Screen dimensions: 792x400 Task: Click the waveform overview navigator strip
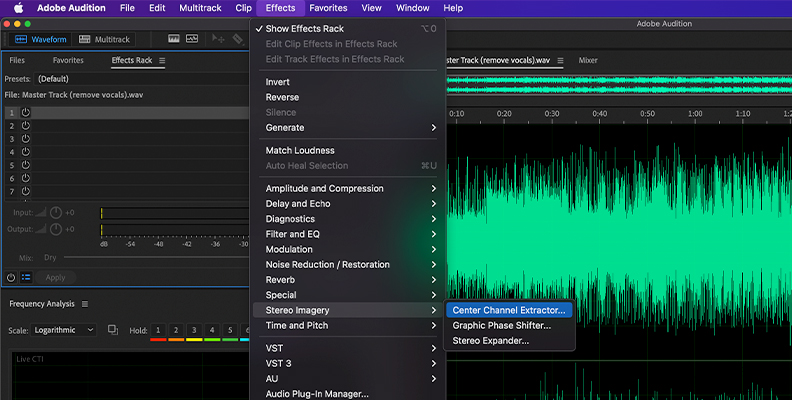coord(619,85)
